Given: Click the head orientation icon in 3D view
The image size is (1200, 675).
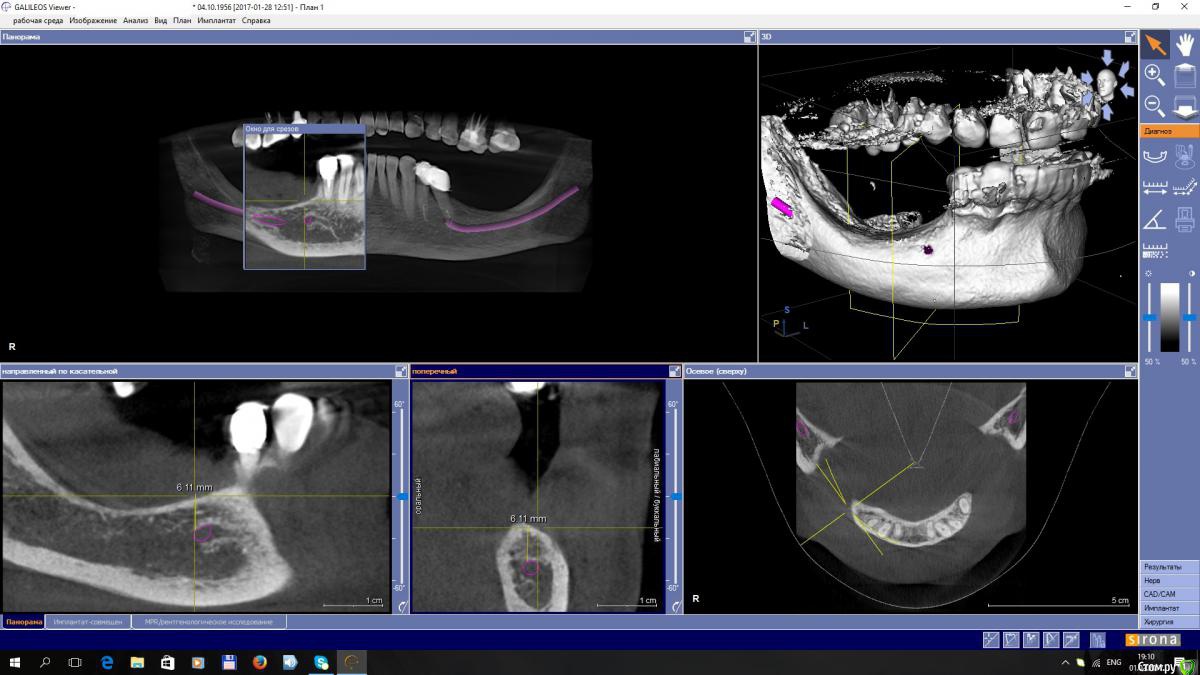Looking at the screenshot, I should (x=1105, y=79).
